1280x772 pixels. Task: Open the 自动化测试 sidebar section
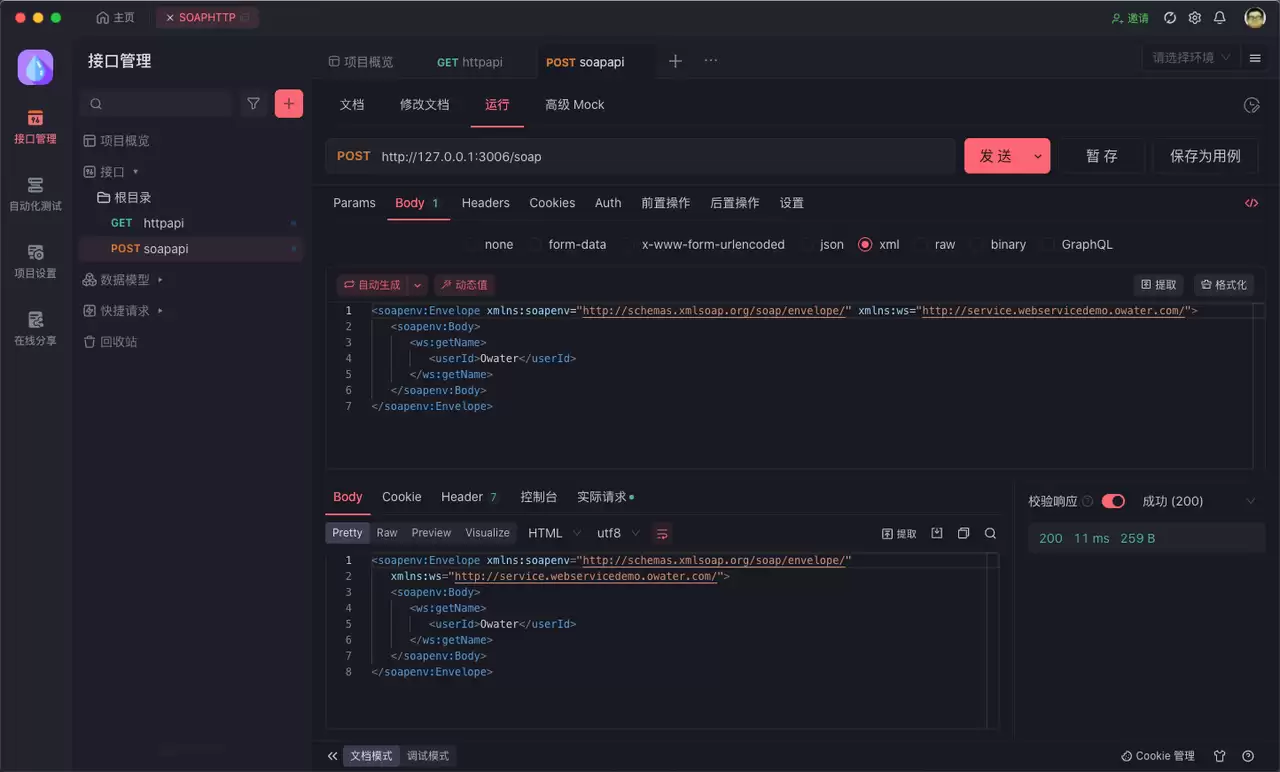pos(35,194)
